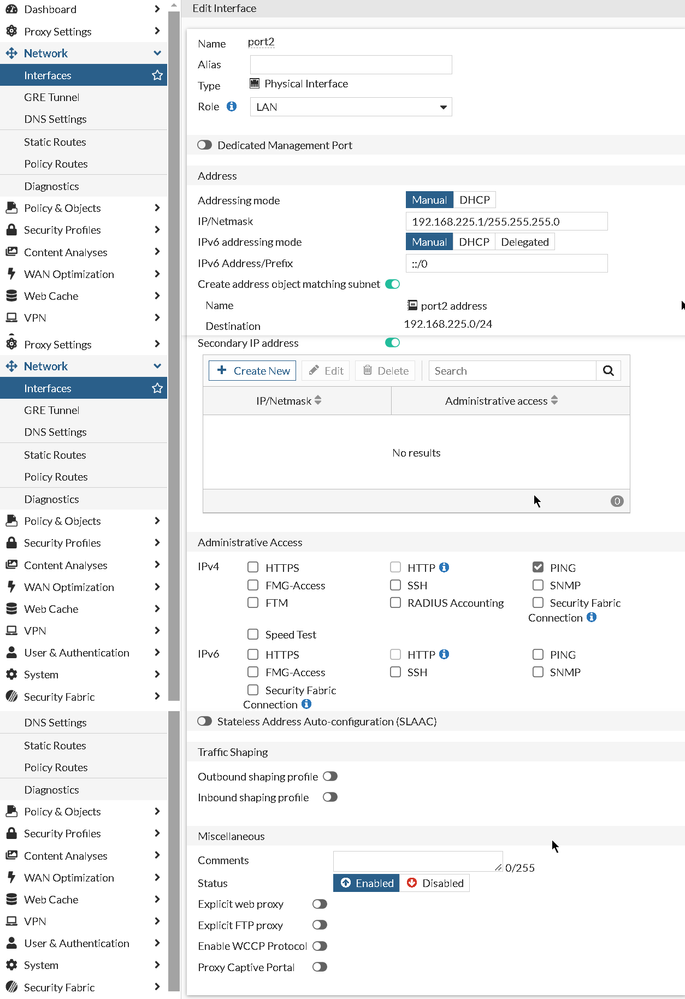The height and width of the screenshot is (999, 685).
Task: Enable the IPv4 HTTPS checkbox
Action: pos(253,568)
